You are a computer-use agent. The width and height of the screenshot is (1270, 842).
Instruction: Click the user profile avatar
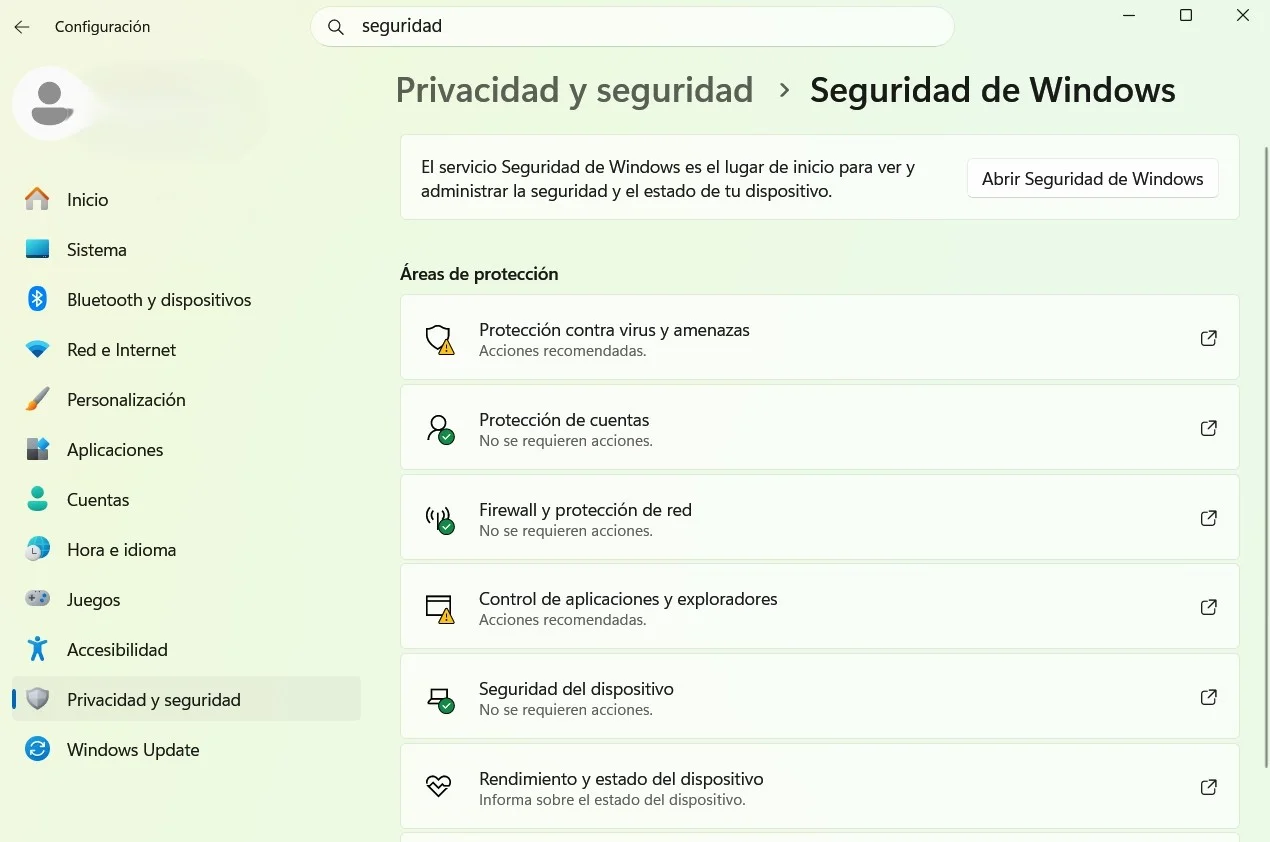coord(51,103)
